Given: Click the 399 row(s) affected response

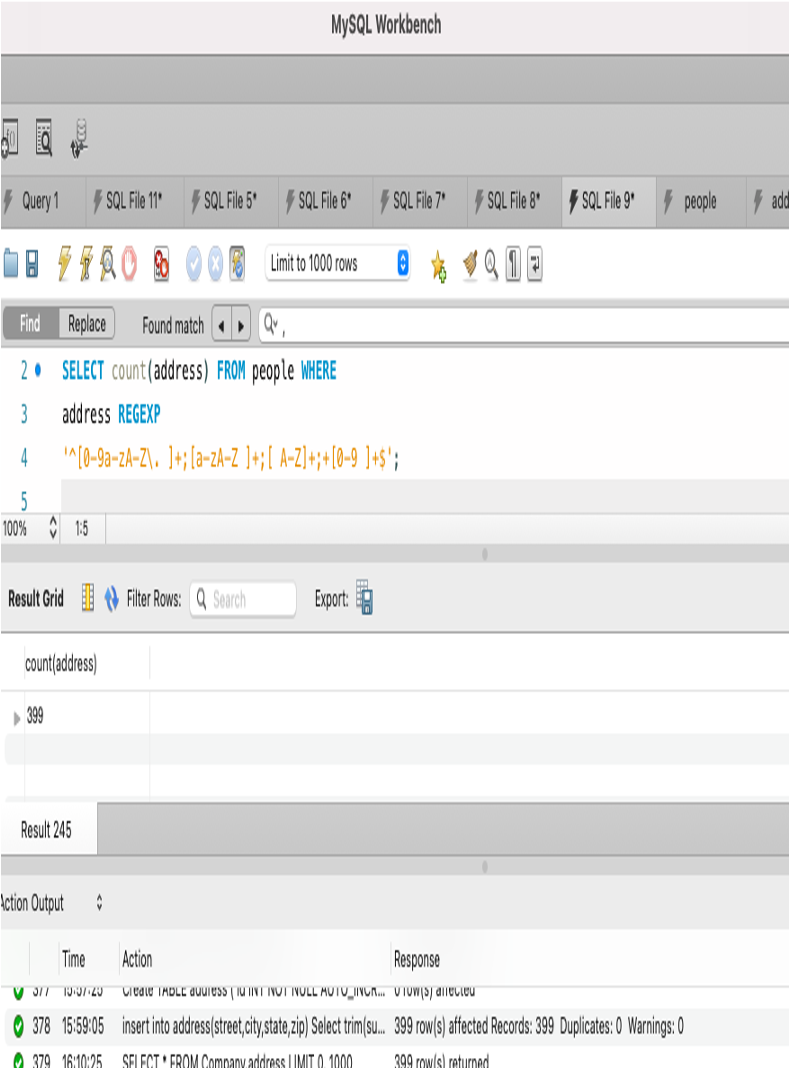Looking at the screenshot, I should pos(538,1026).
